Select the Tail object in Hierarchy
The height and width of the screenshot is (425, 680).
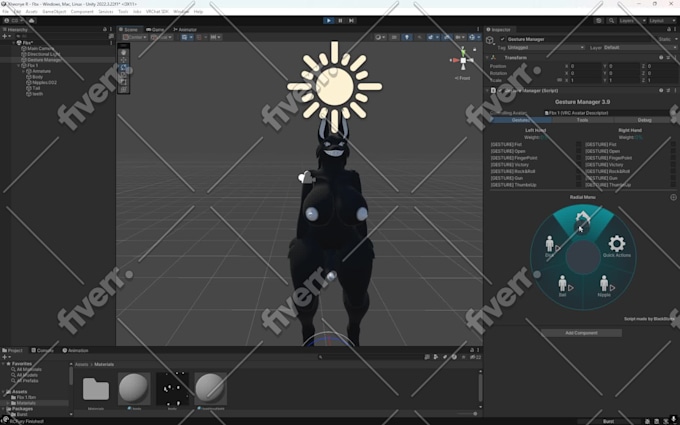pos(36,88)
